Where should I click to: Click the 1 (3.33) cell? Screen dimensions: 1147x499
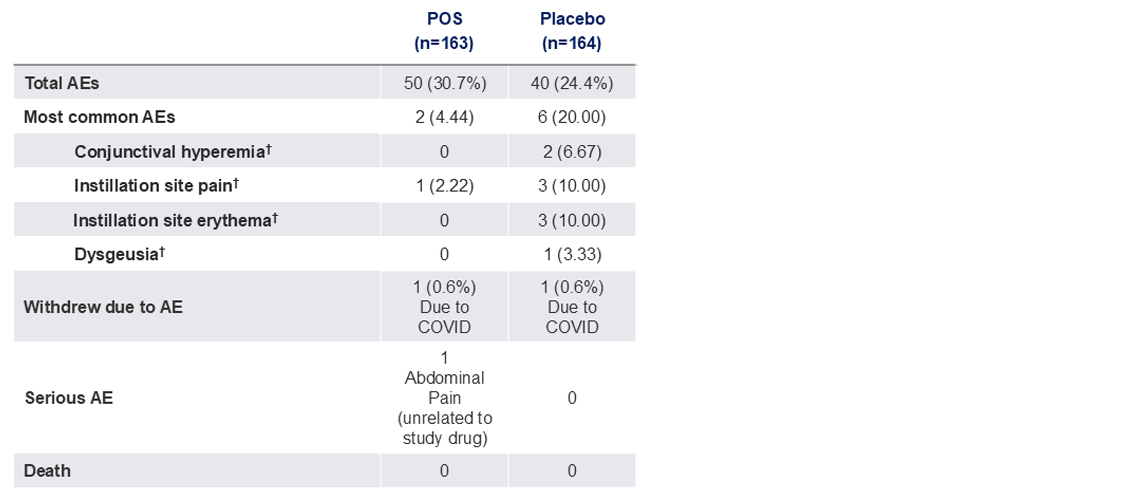click(x=572, y=254)
